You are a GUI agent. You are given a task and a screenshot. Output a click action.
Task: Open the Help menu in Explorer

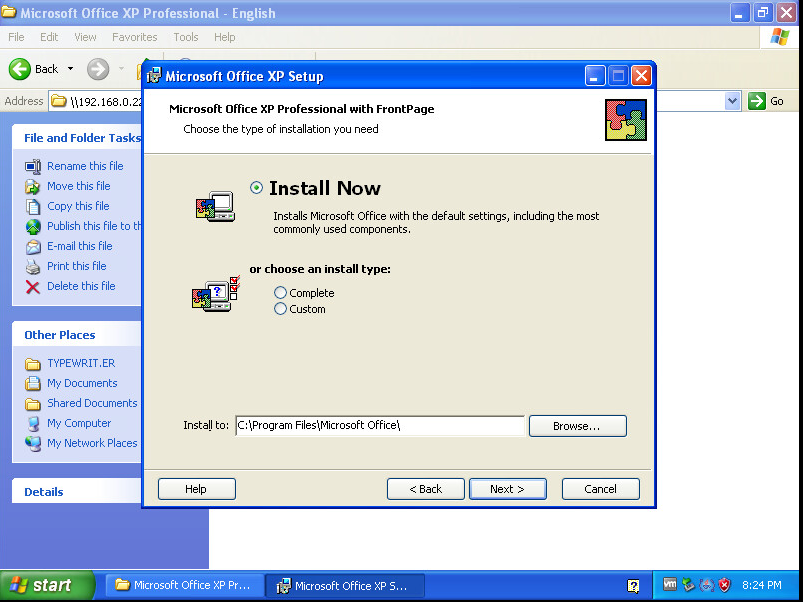[224, 37]
